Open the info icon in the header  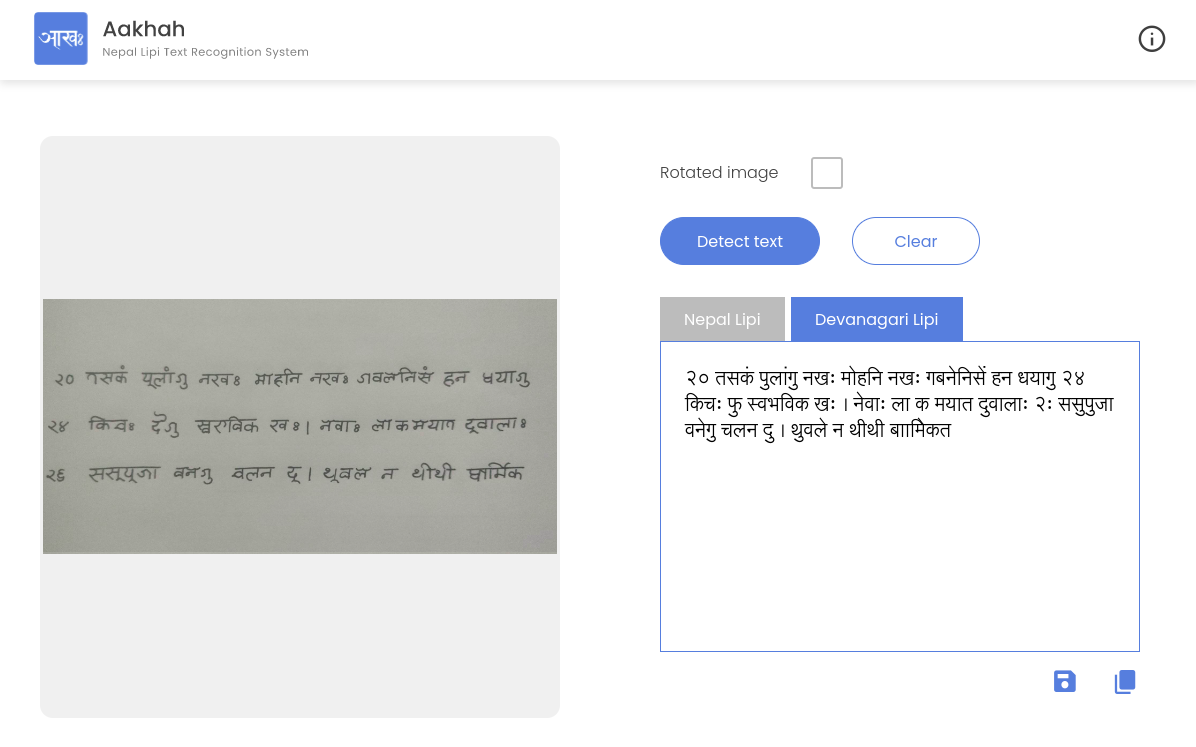(x=1151, y=39)
